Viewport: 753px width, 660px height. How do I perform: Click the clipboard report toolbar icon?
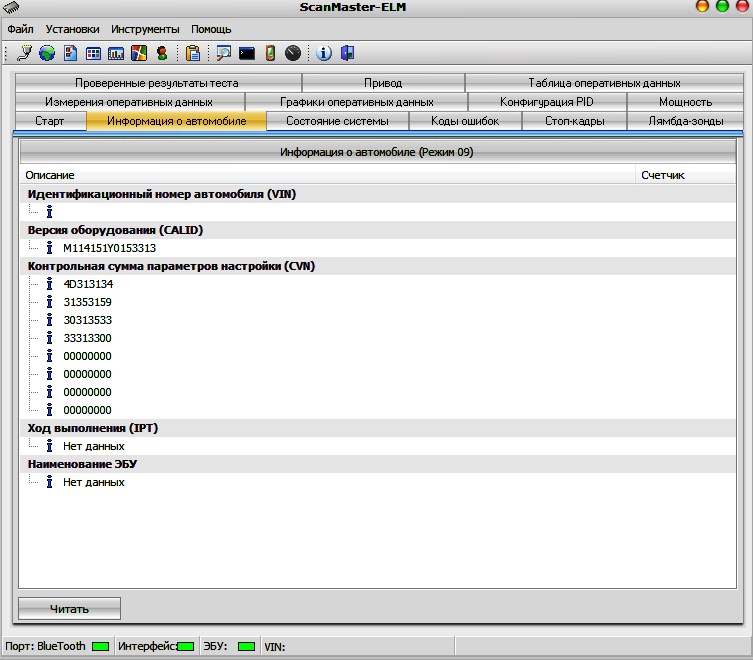(x=193, y=53)
